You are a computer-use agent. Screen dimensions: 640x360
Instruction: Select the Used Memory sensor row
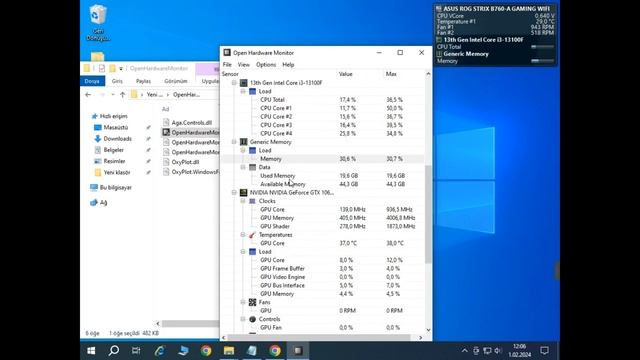coord(322,176)
